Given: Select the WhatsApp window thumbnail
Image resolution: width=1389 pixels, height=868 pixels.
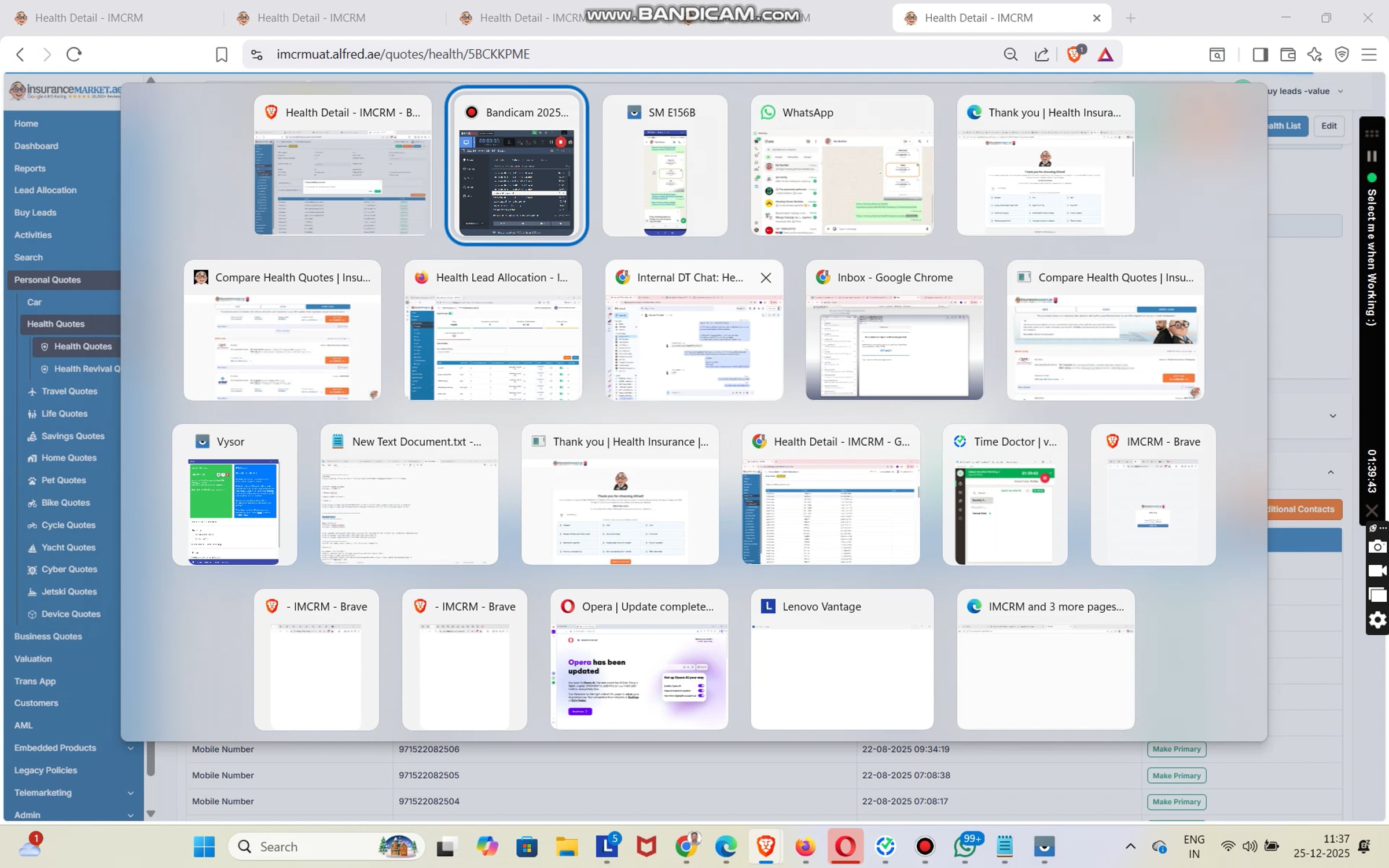Looking at the screenshot, I should tap(842, 165).
